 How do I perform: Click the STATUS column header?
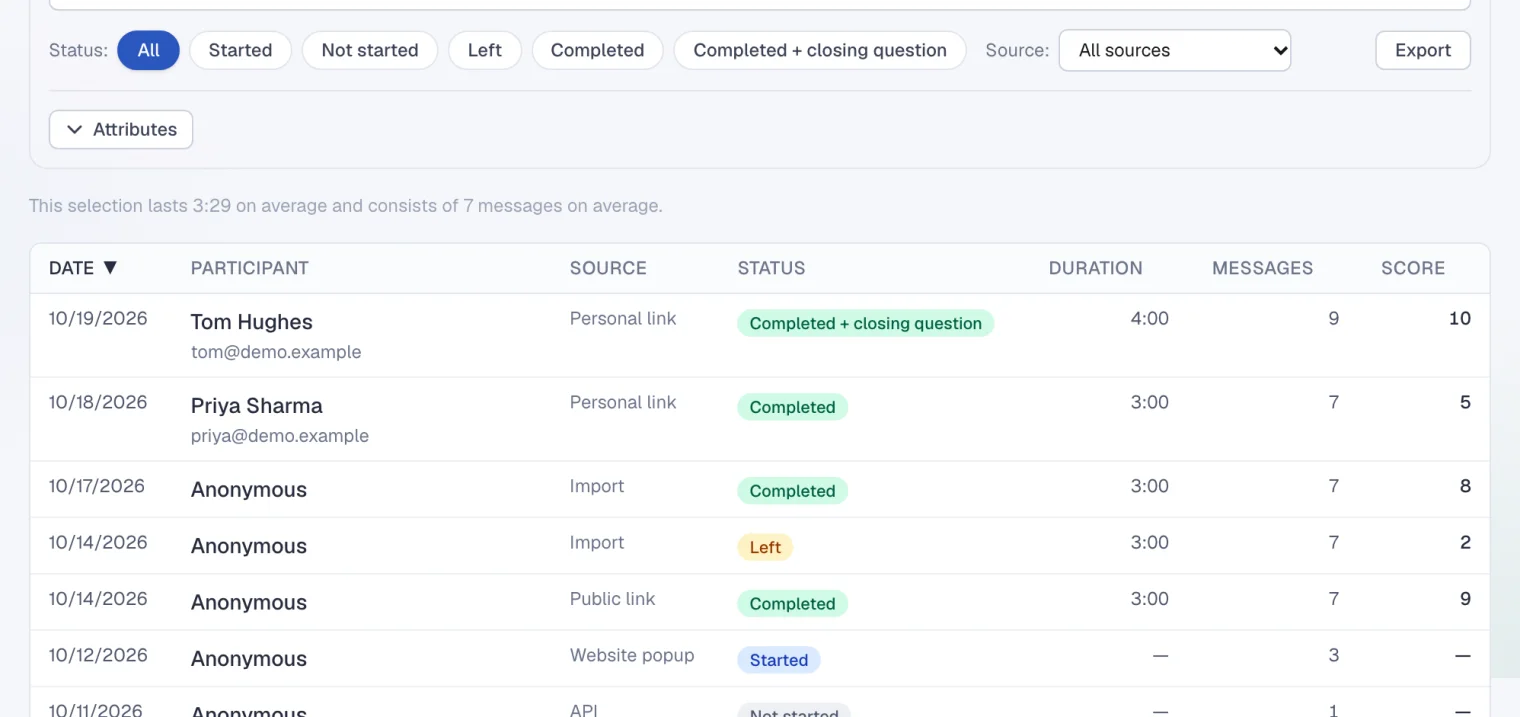771,268
